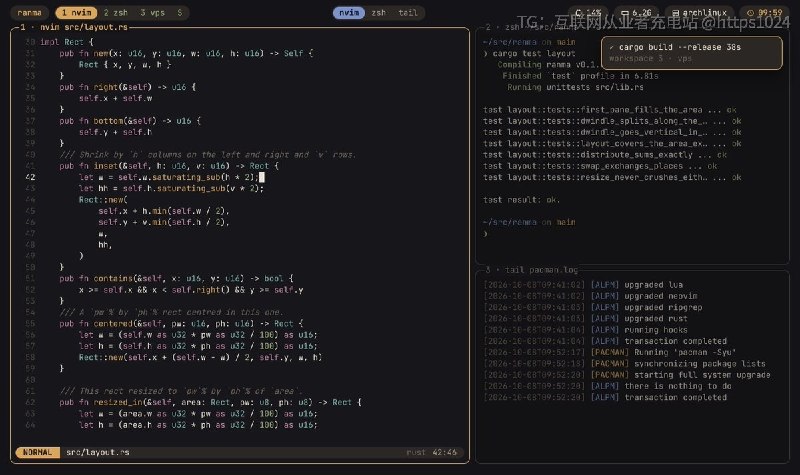Click the NORMAL mode indicator in statusline
This screenshot has height=475, width=800.
point(37,452)
